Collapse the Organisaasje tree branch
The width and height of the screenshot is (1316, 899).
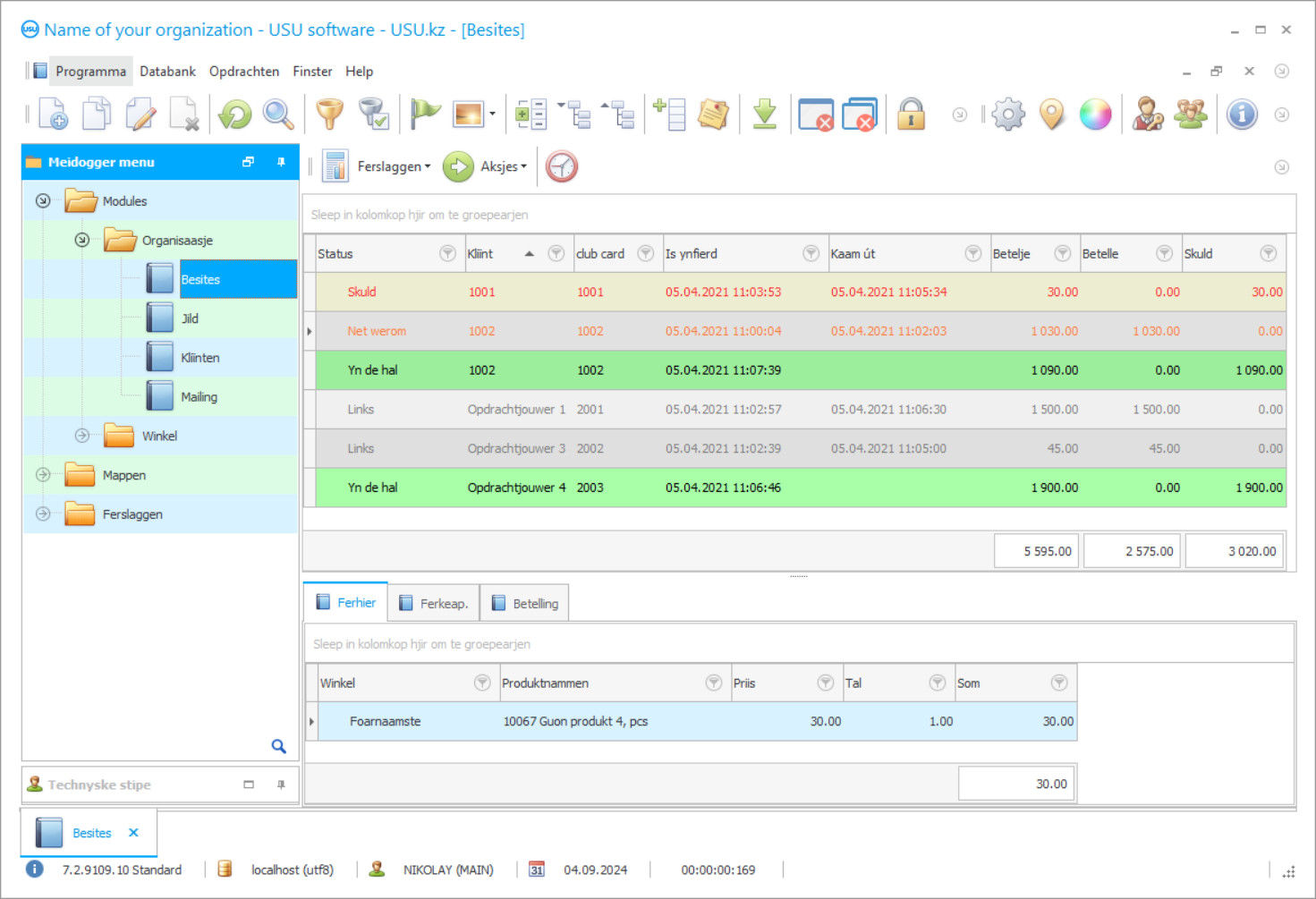[x=81, y=240]
